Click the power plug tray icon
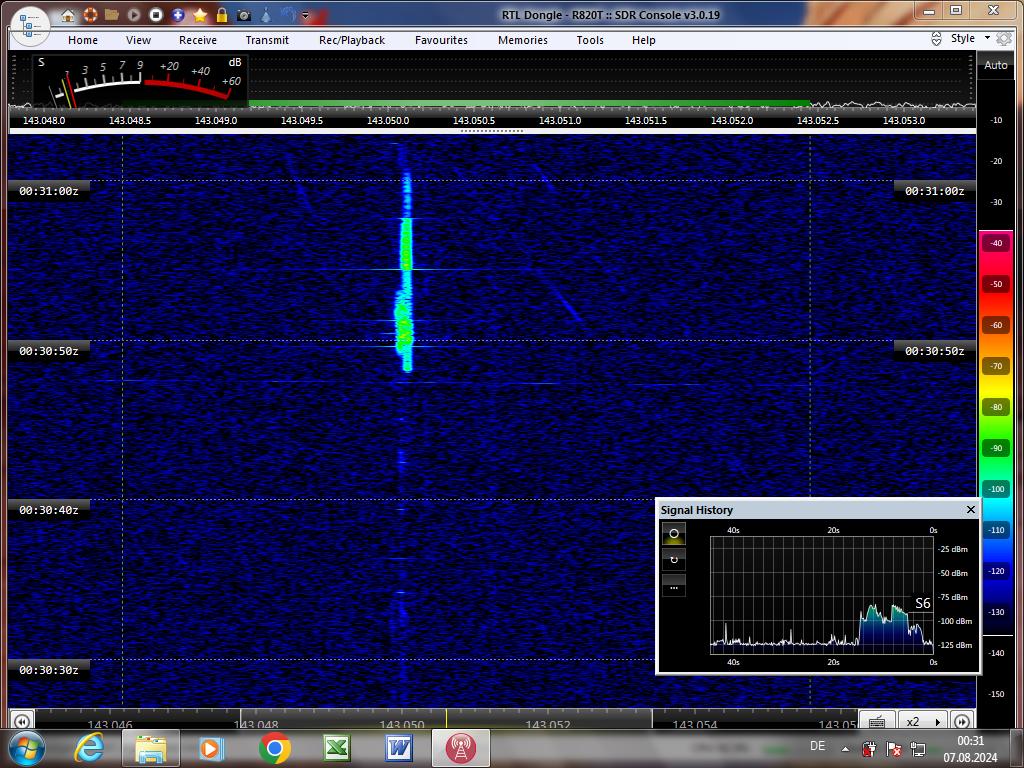Viewport: 1024px width, 768px height. [869, 748]
